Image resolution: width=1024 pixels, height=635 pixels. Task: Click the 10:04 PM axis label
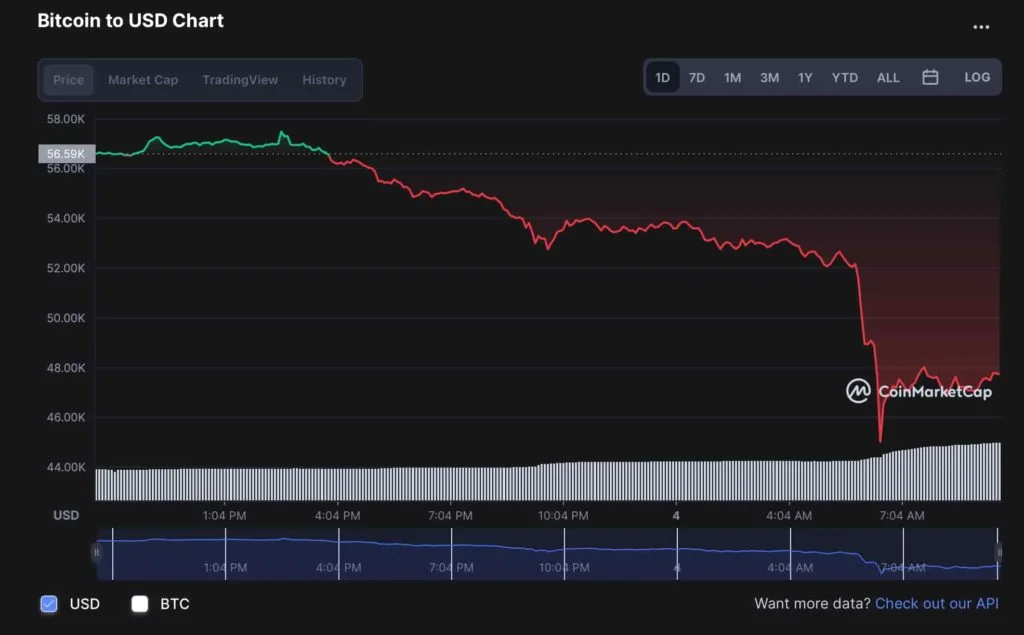(x=563, y=515)
